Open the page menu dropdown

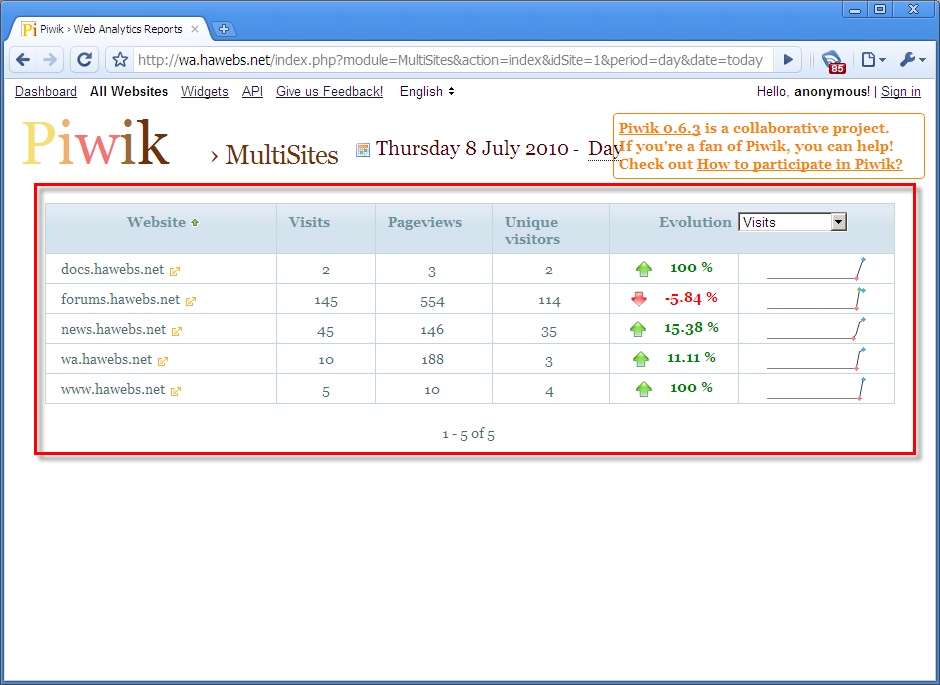872,60
